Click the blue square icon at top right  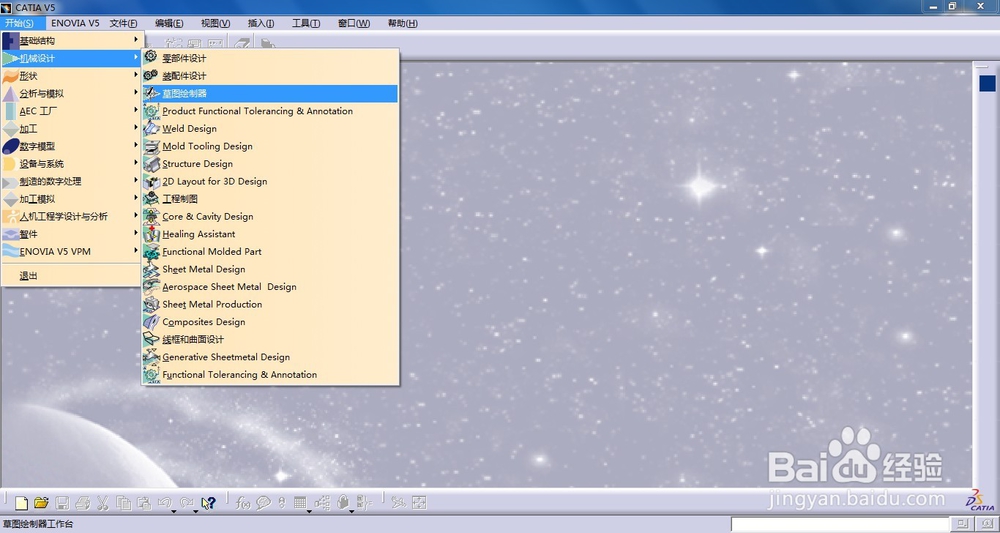click(987, 83)
